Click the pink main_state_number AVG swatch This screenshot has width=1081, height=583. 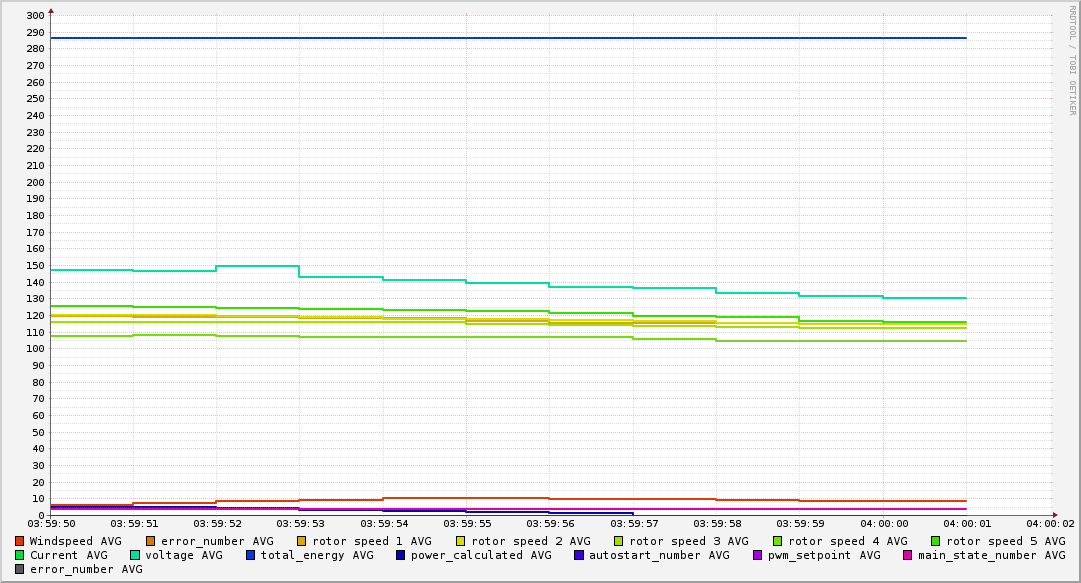[908, 555]
